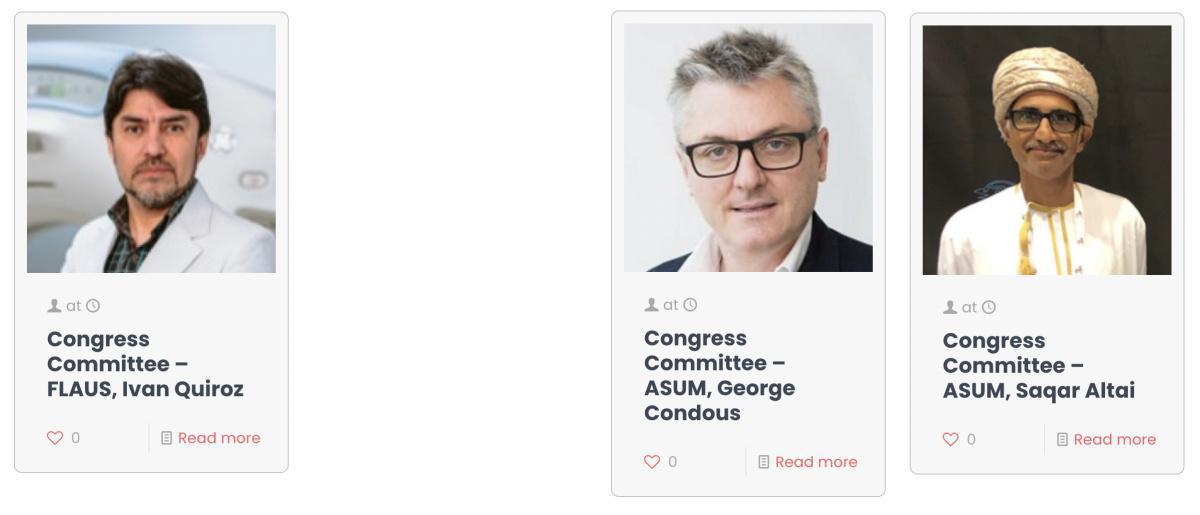This screenshot has width=1200, height=515.
Task: Click the photo above the Saqar Altai title
Action: point(1047,150)
